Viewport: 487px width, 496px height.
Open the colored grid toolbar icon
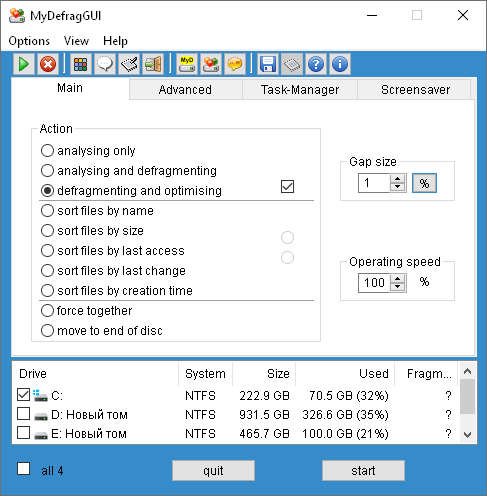[81, 64]
